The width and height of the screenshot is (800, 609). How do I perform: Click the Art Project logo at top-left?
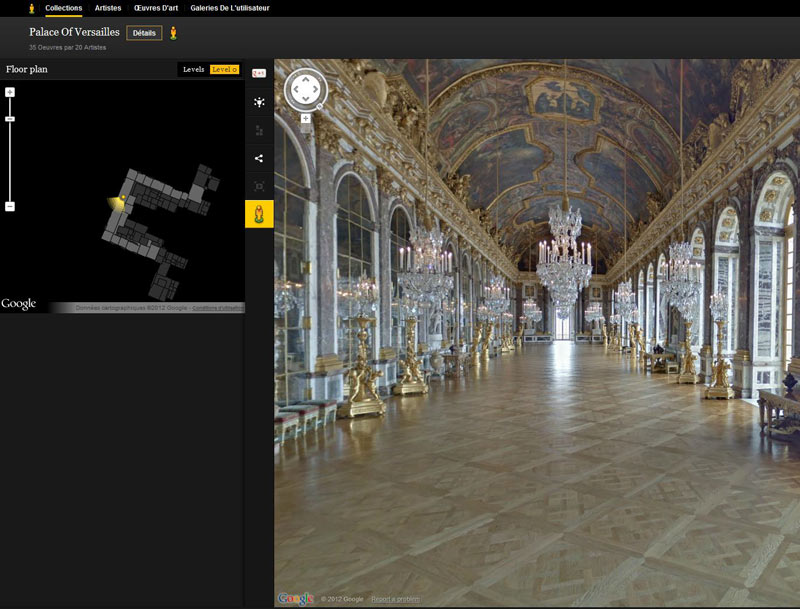pyautogui.click(x=31, y=8)
